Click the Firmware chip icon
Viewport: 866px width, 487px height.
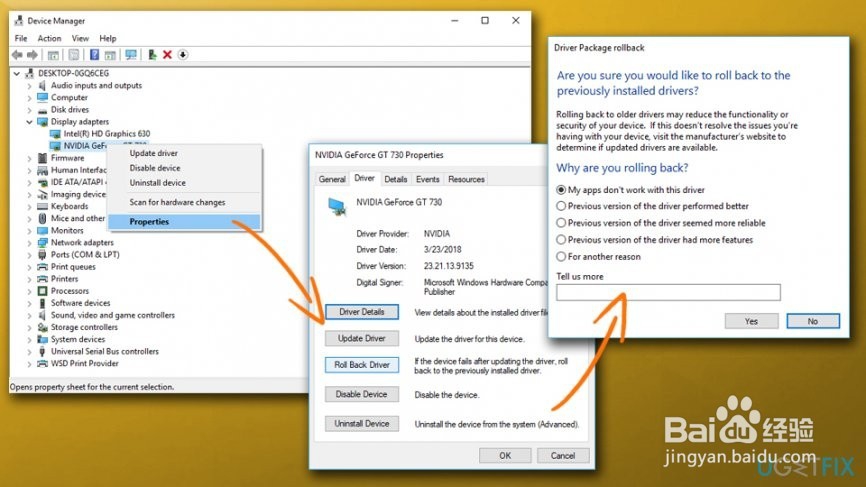tap(43, 158)
